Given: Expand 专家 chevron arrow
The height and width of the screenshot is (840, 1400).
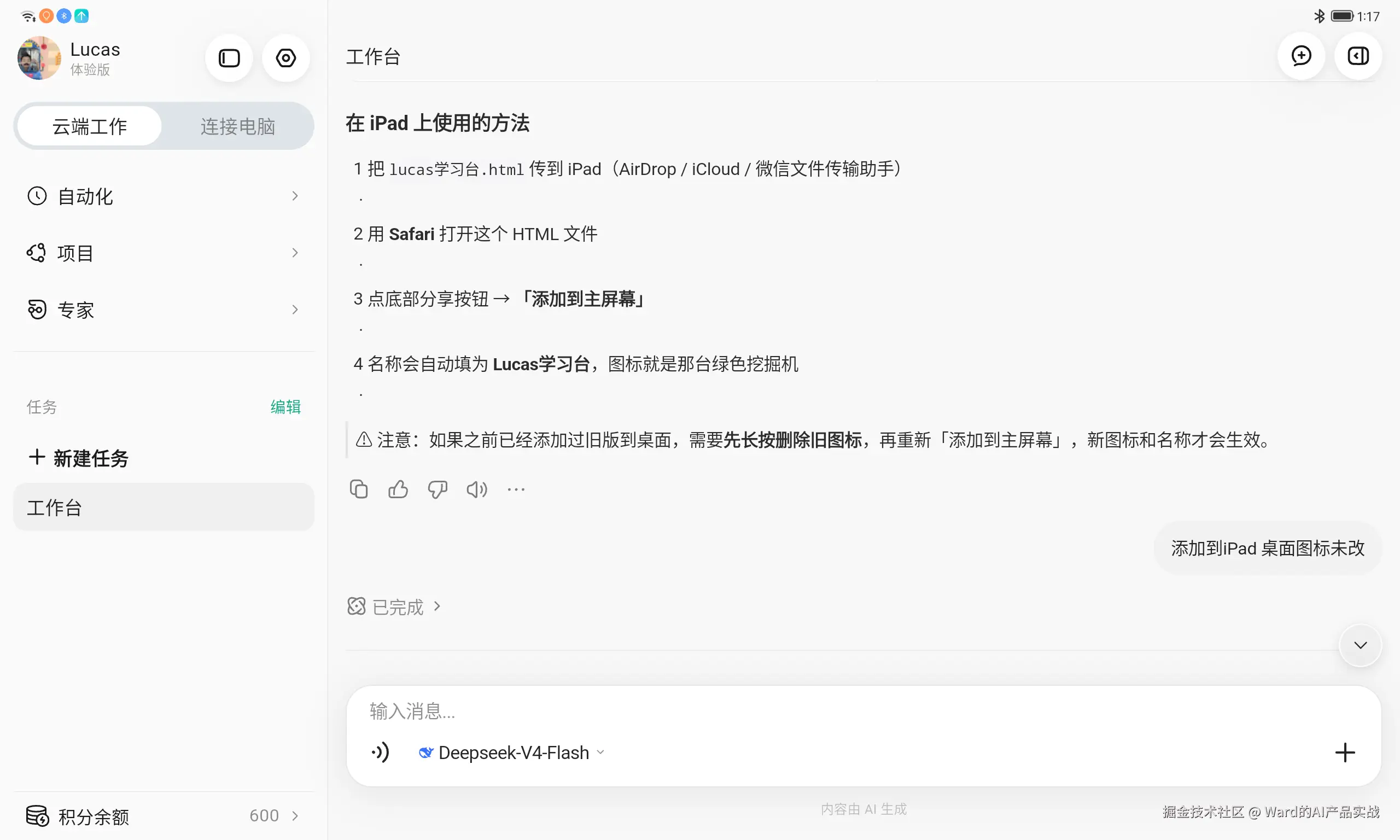Looking at the screenshot, I should [x=295, y=309].
